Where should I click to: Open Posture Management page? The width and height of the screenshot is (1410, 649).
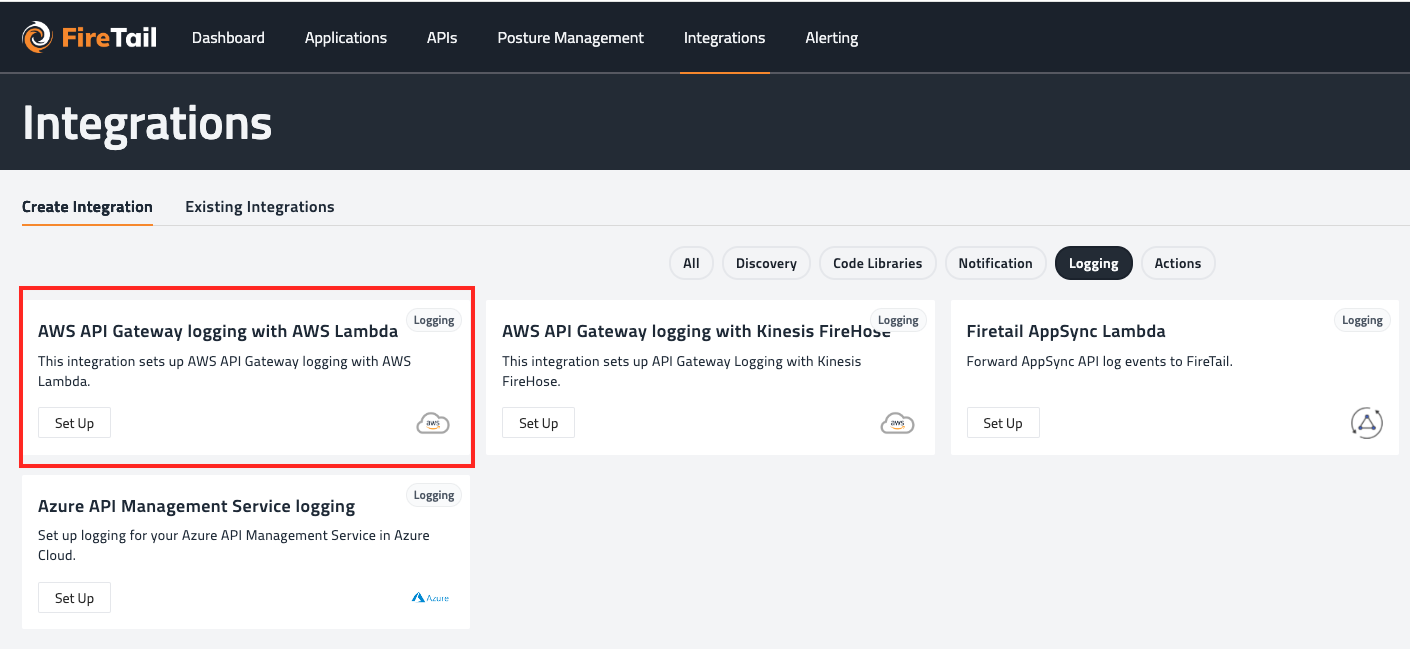coord(570,38)
